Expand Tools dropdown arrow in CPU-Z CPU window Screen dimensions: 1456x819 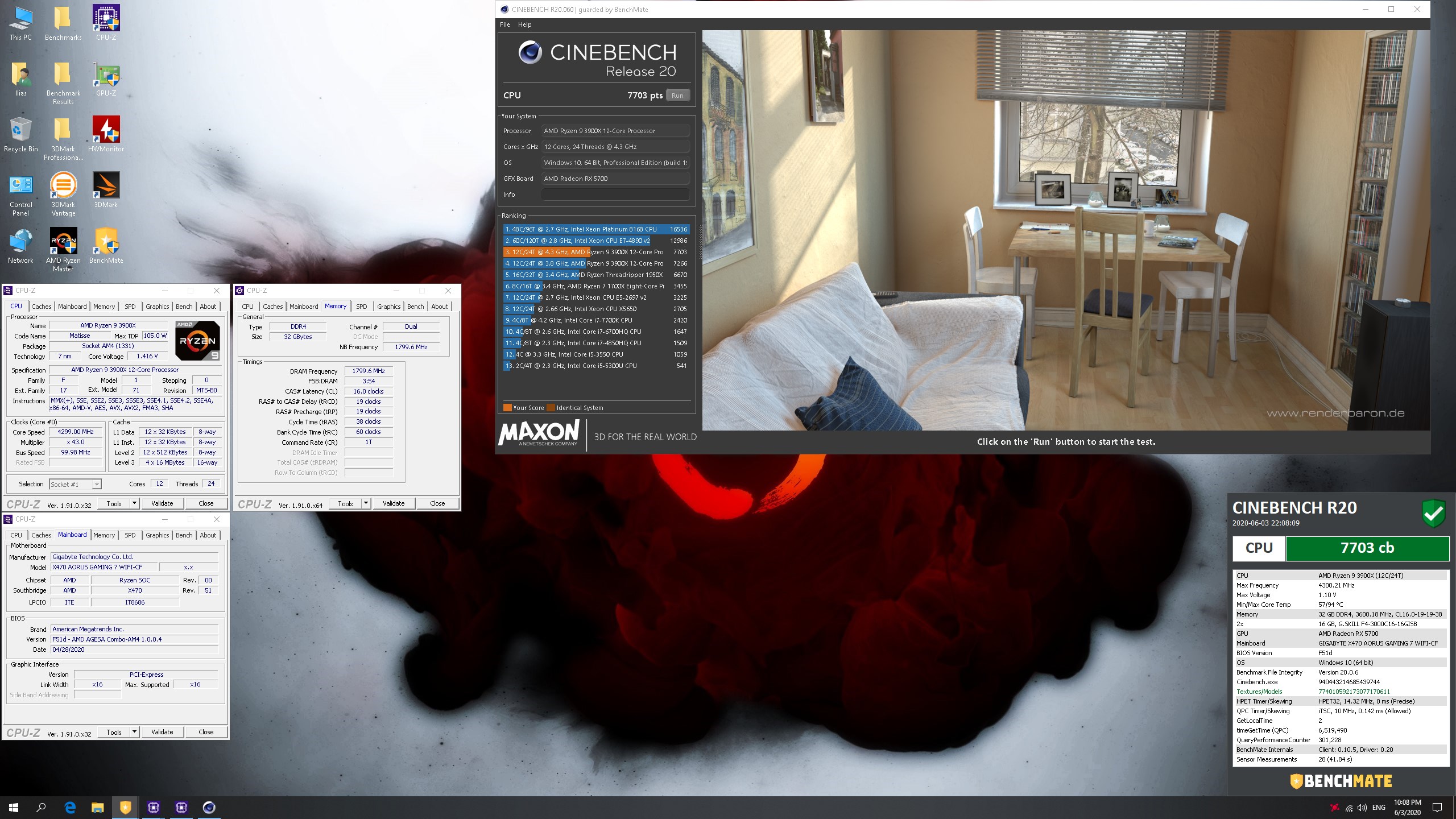pos(135,503)
